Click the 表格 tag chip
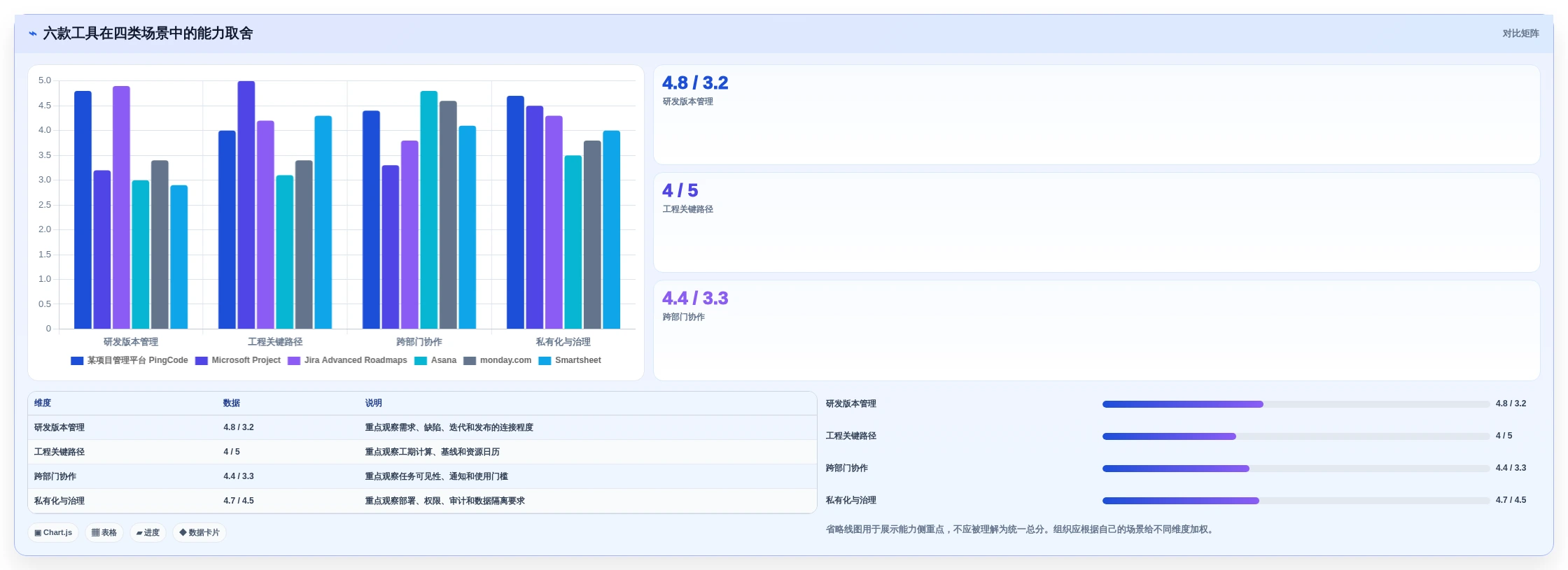The height and width of the screenshot is (570, 1568). coord(104,533)
